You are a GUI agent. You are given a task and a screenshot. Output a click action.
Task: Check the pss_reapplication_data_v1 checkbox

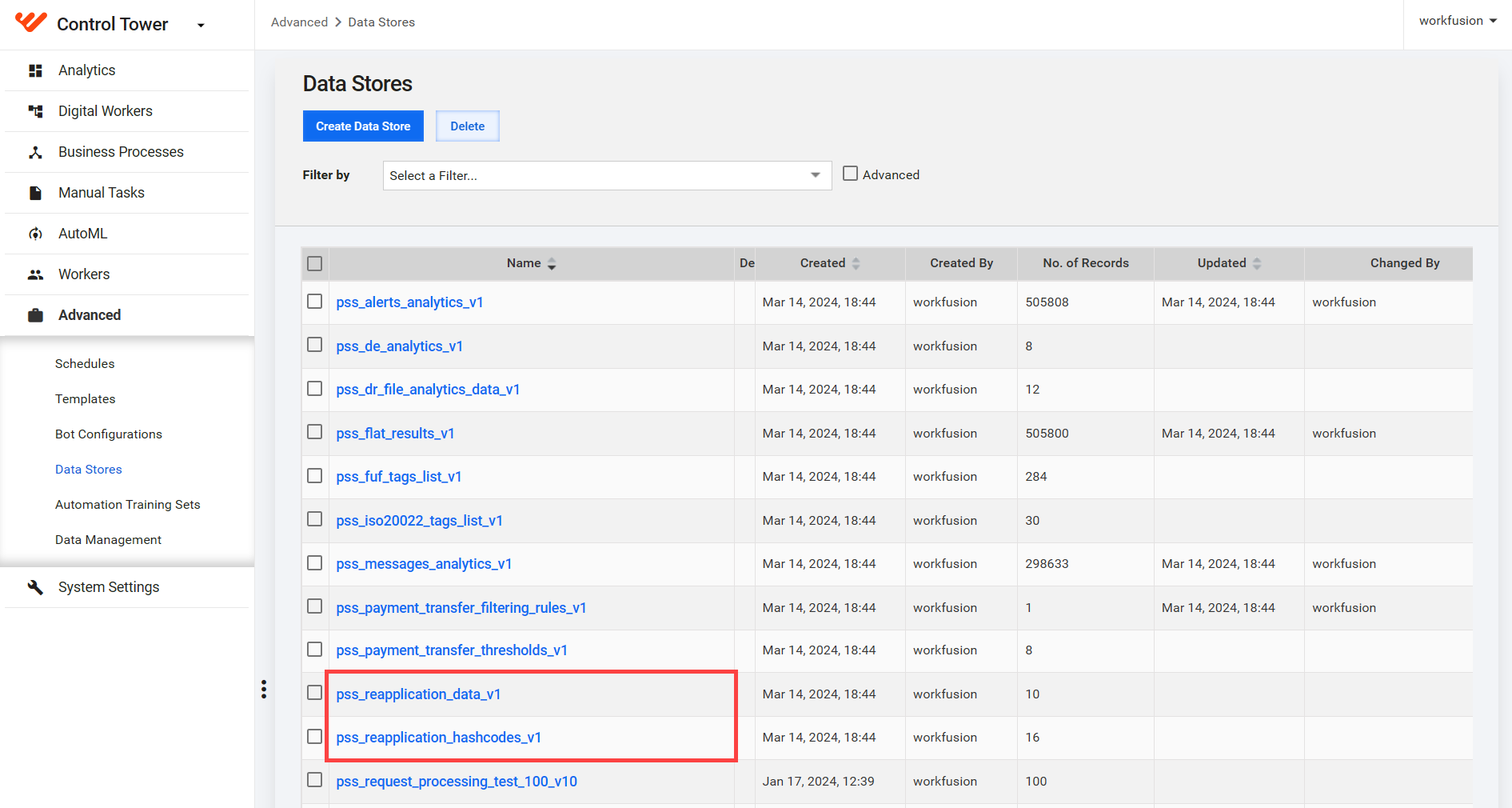click(x=315, y=693)
